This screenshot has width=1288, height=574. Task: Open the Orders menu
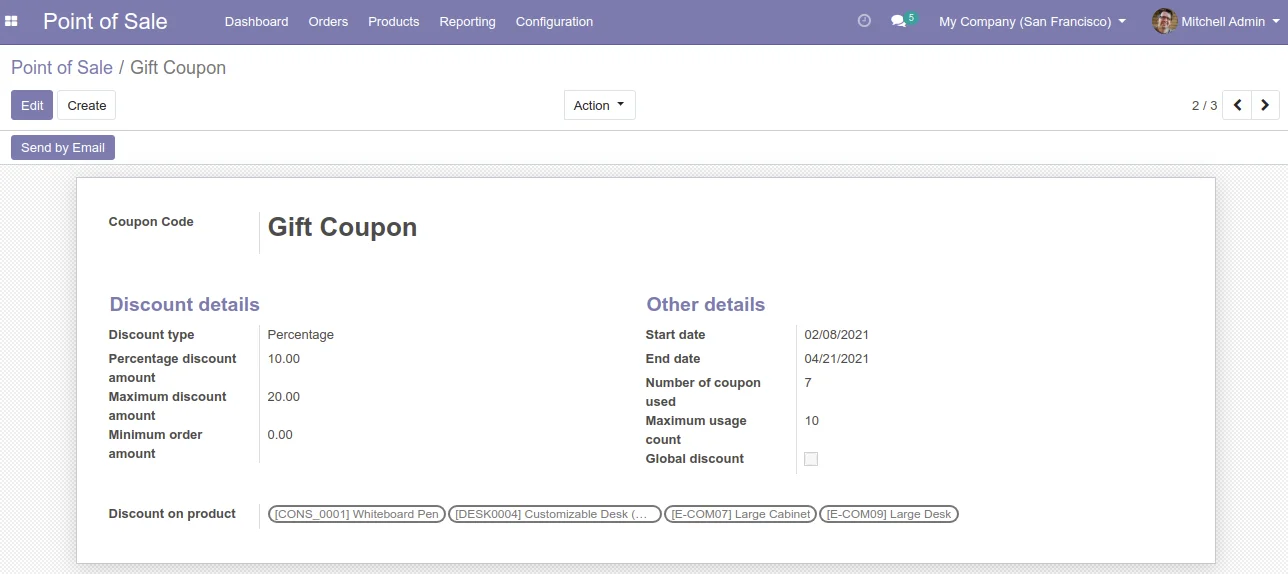click(x=328, y=21)
